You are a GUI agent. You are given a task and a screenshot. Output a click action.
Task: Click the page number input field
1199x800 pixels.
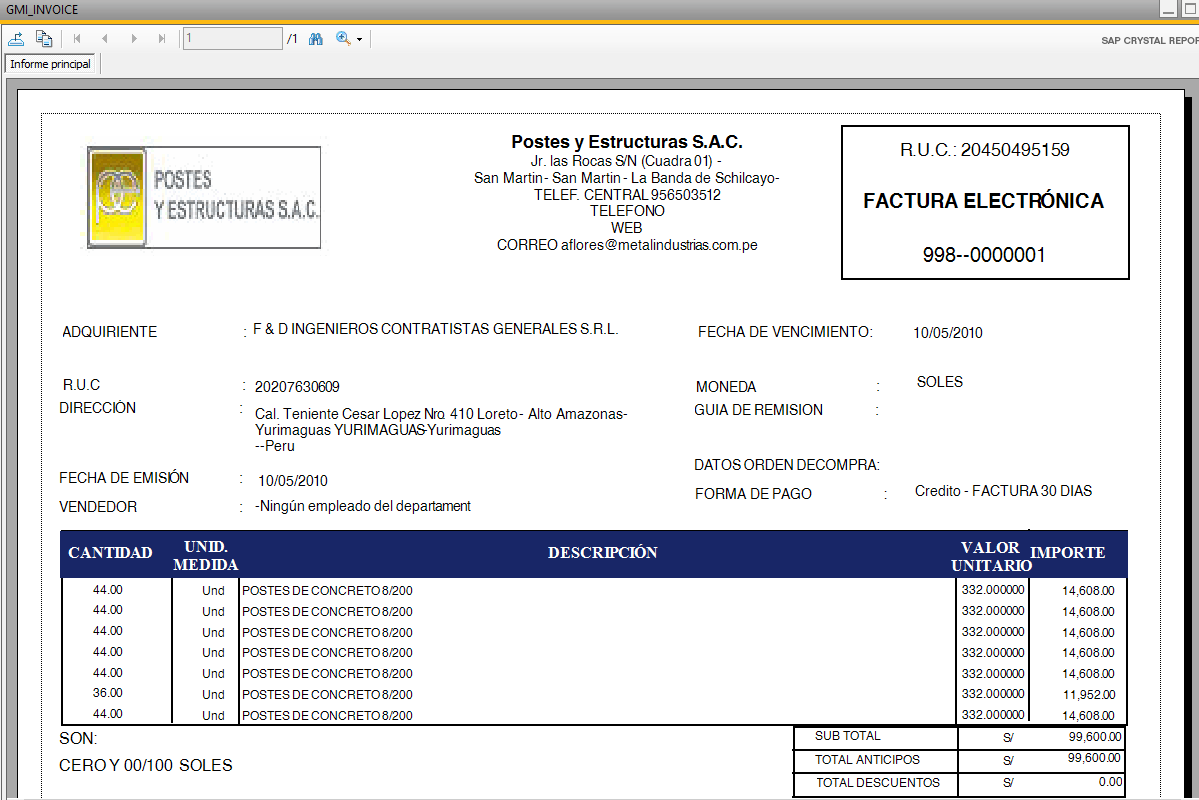coord(232,38)
